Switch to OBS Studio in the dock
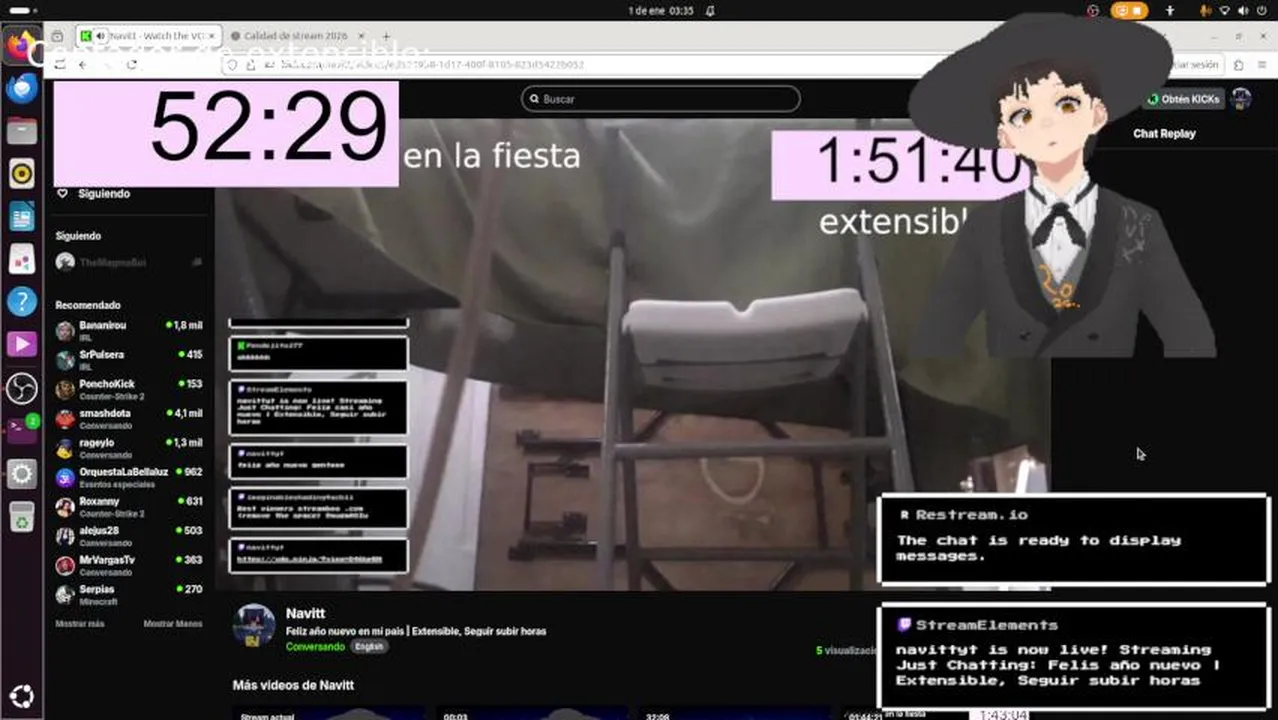The image size is (1278, 720). tap(21, 388)
